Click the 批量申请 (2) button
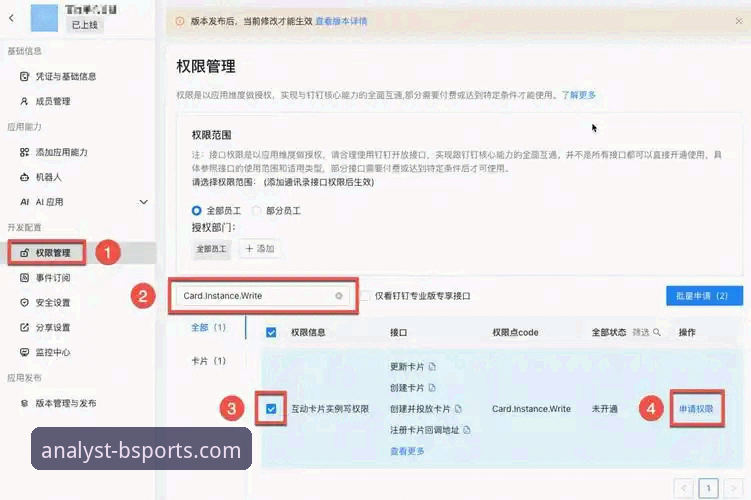The height and width of the screenshot is (500, 751). tap(704, 296)
